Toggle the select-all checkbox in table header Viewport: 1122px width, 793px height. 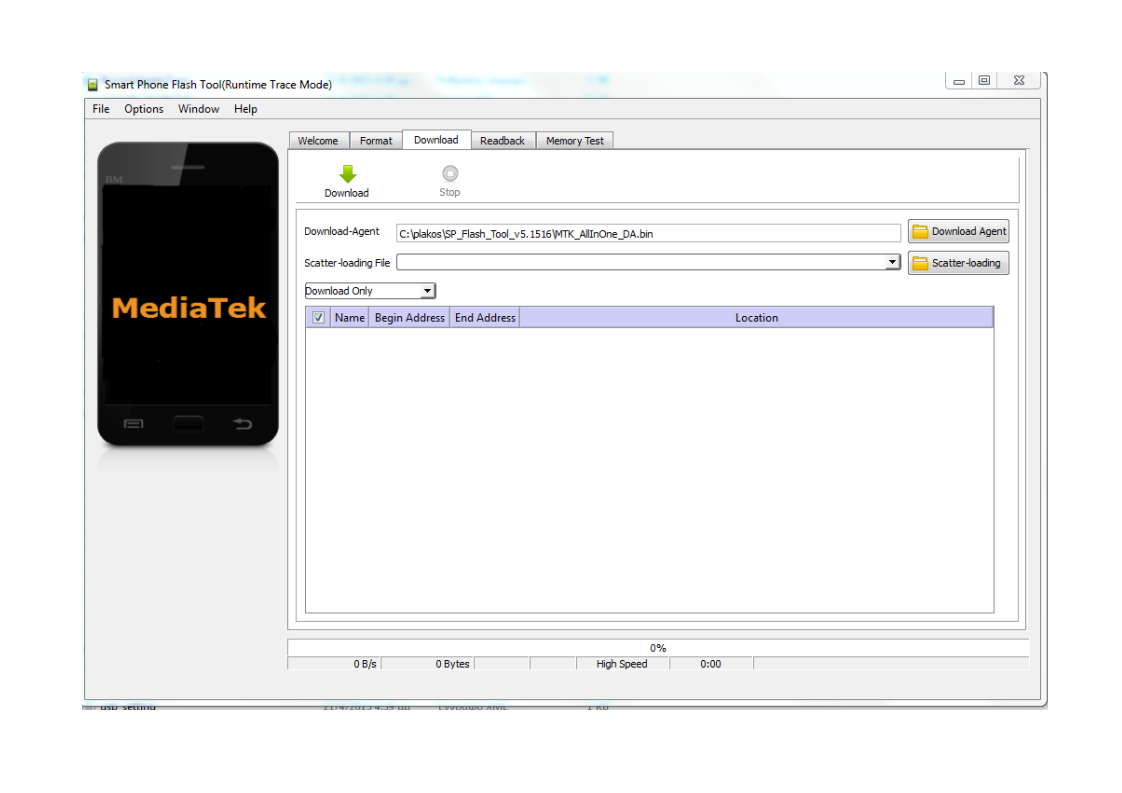pyautogui.click(x=318, y=318)
